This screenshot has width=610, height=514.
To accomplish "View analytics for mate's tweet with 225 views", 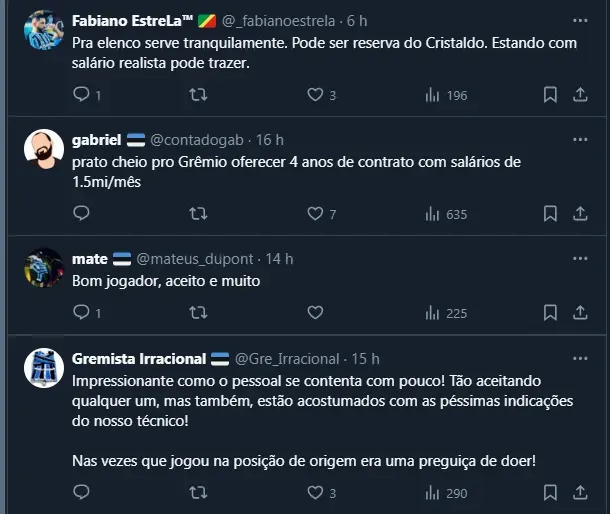I will (x=446, y=313).
